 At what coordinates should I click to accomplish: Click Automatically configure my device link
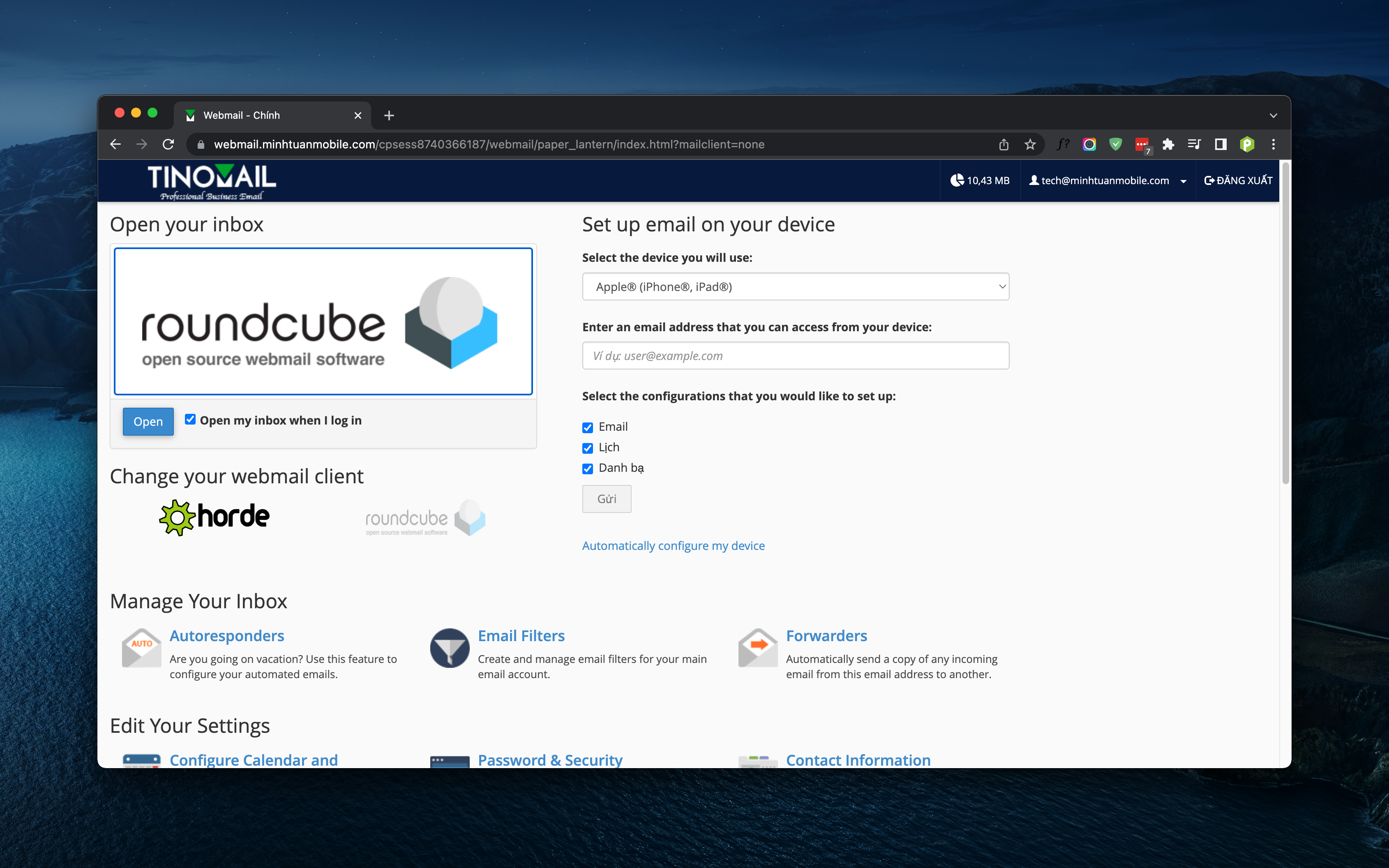(673, 546)
